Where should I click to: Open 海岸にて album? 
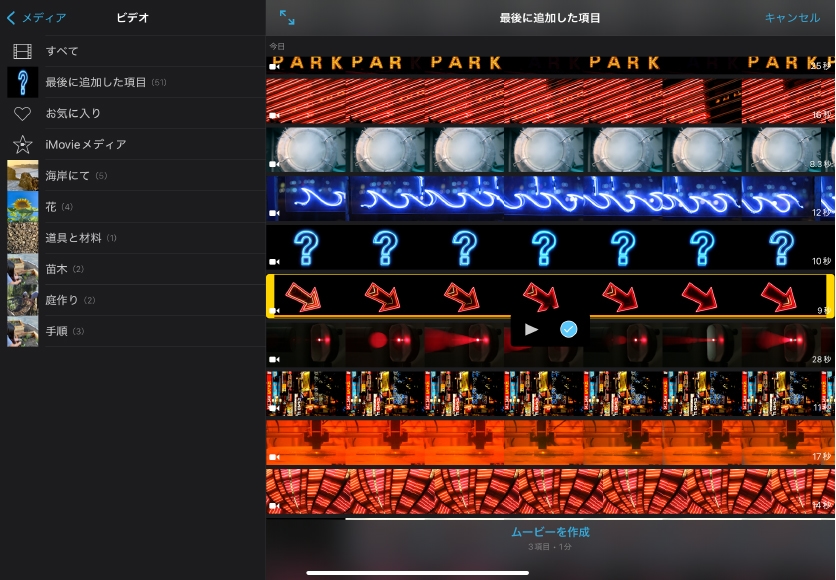[x=68, y=176]
